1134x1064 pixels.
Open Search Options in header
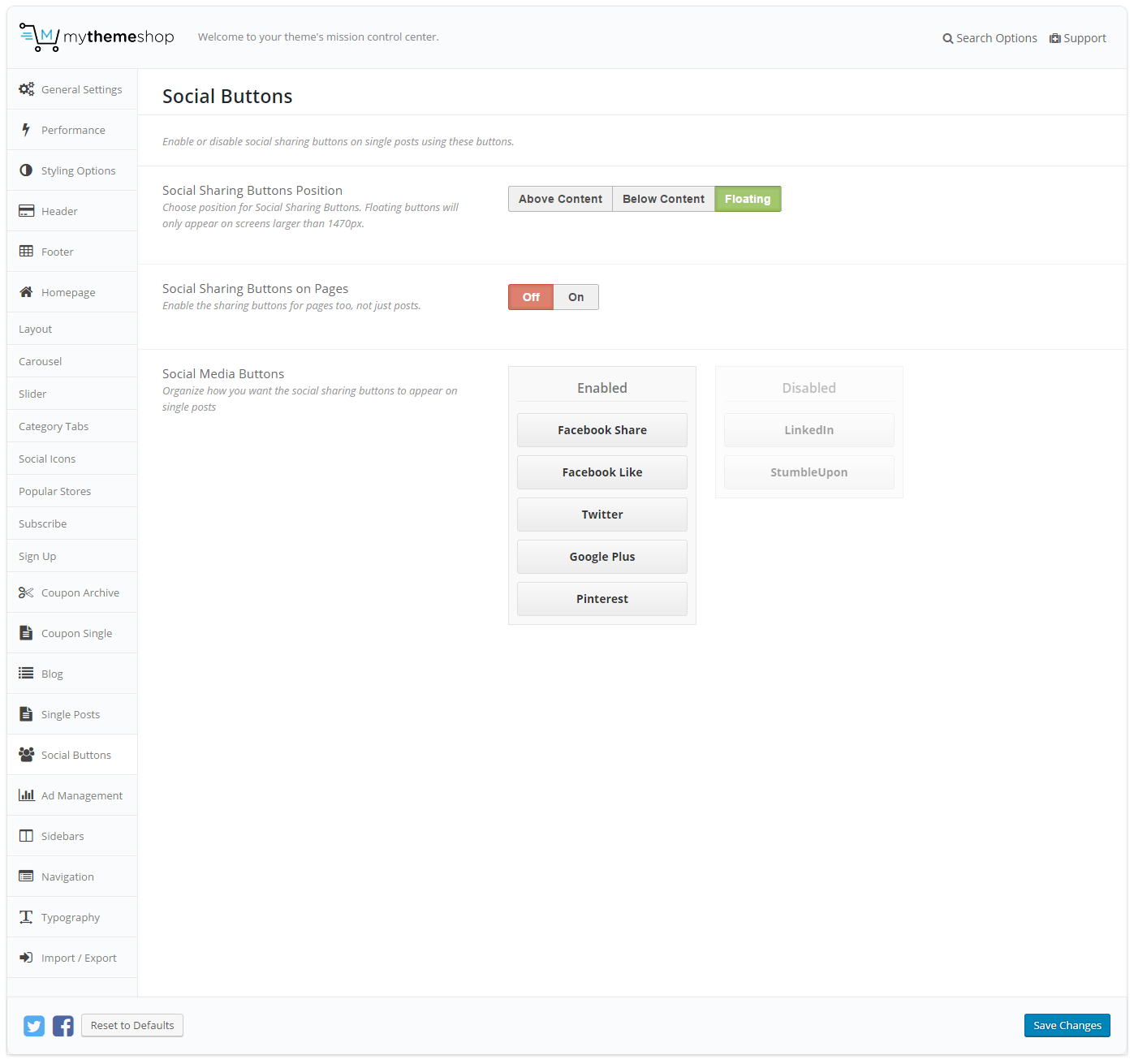pyautogui.click(x=990, y=38)
